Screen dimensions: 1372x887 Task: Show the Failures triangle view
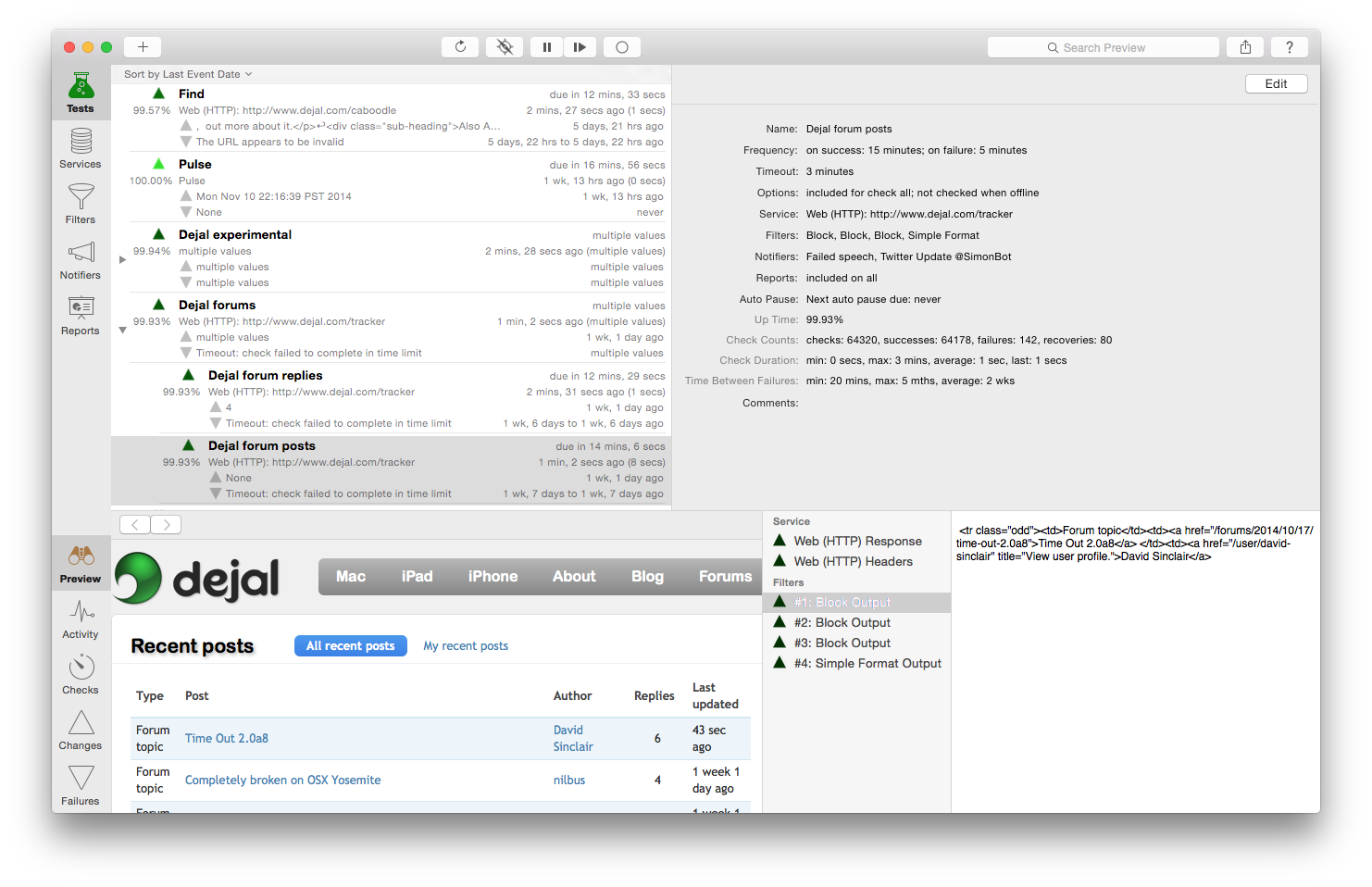point(81,786)
